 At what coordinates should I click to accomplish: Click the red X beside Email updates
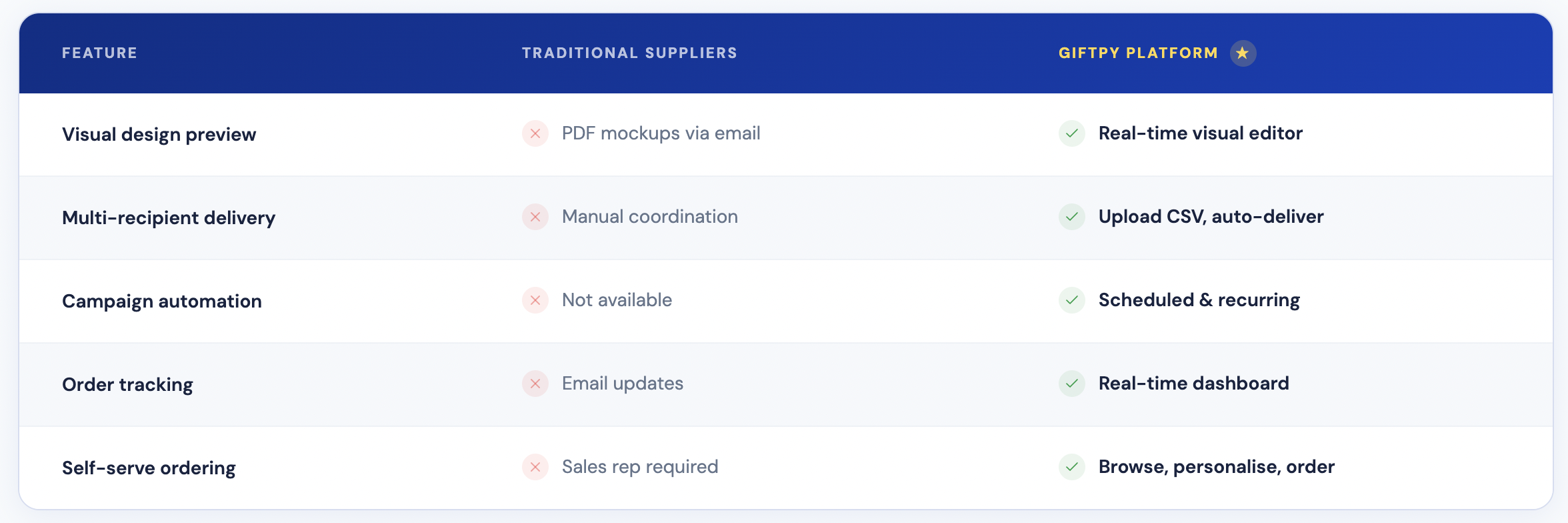pos(535,384)
